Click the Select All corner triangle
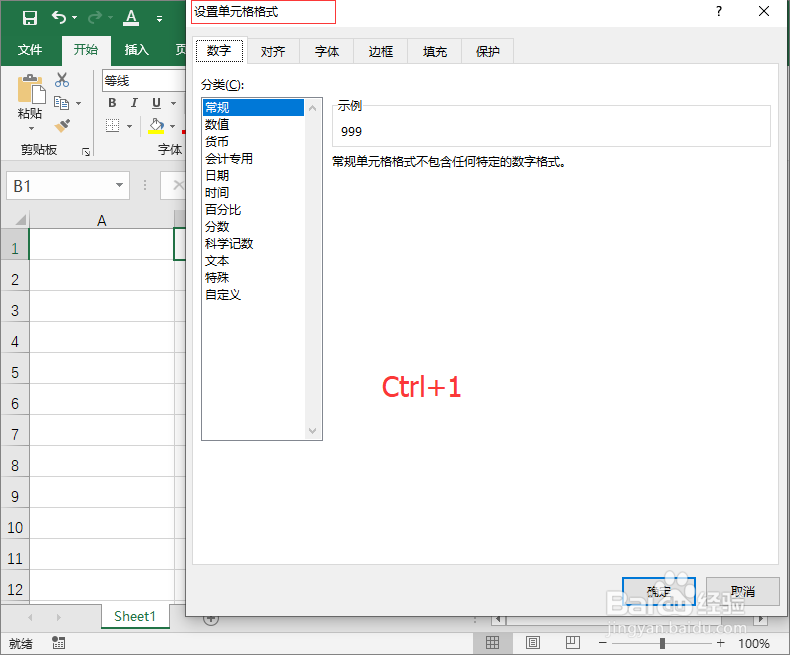This screenshot has height=655, width=790. click(21, 220)
